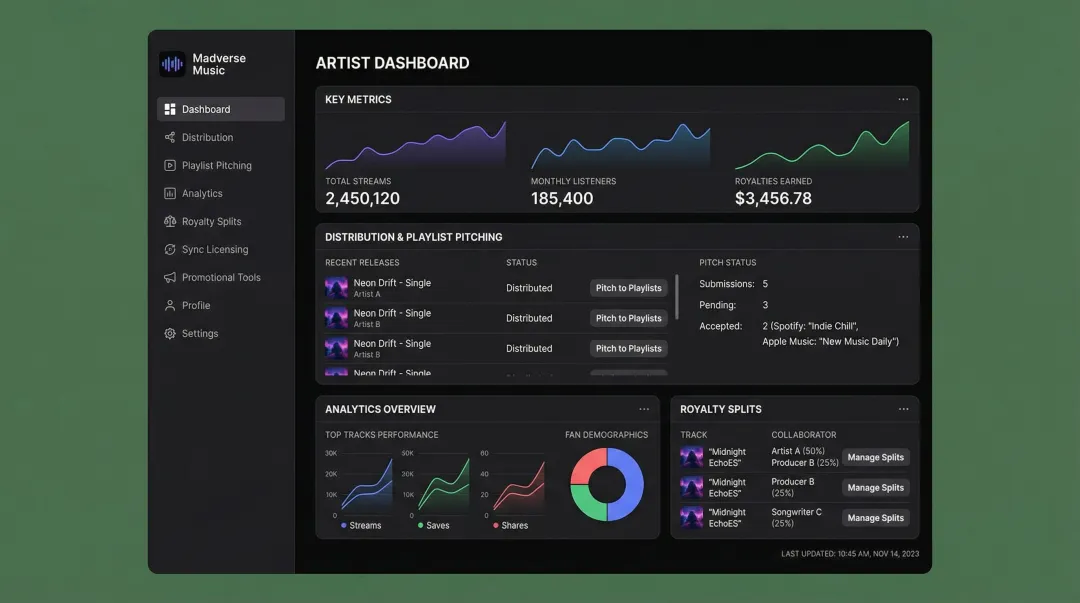The width and height of the screenshot is (1080, 603).
Task: Click the Royalty Splits sidebar icon
Action: (x=170, y=222)
